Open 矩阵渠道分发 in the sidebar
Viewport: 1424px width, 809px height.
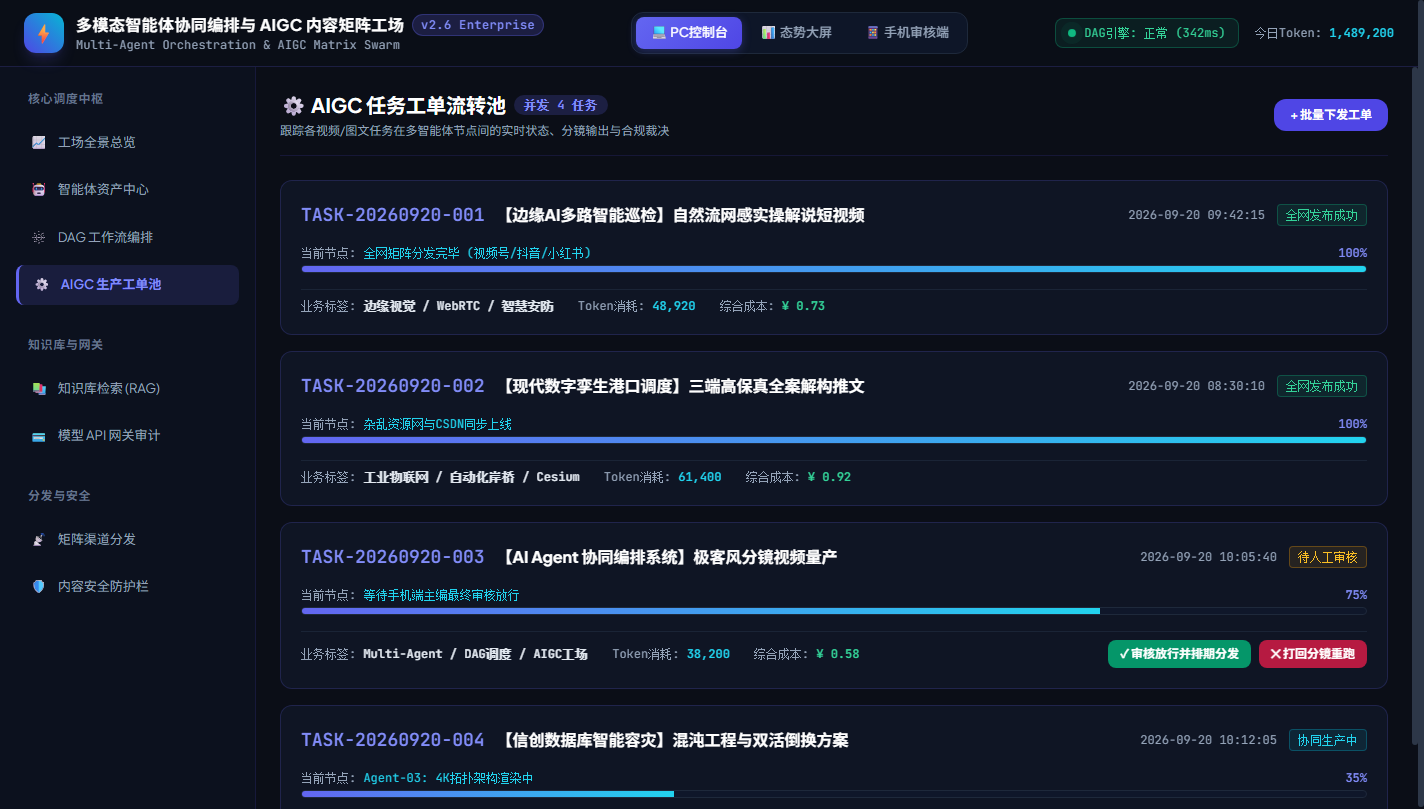click(128, 539)
